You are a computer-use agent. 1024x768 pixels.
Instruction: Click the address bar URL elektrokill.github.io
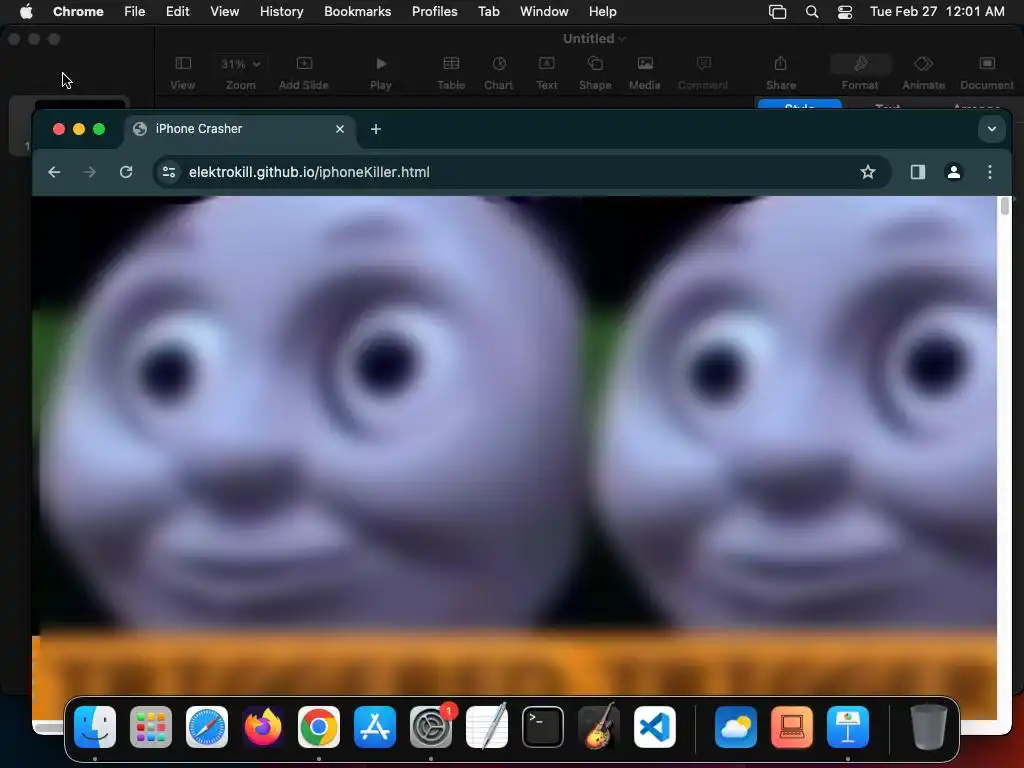click(x=309, y=172)
